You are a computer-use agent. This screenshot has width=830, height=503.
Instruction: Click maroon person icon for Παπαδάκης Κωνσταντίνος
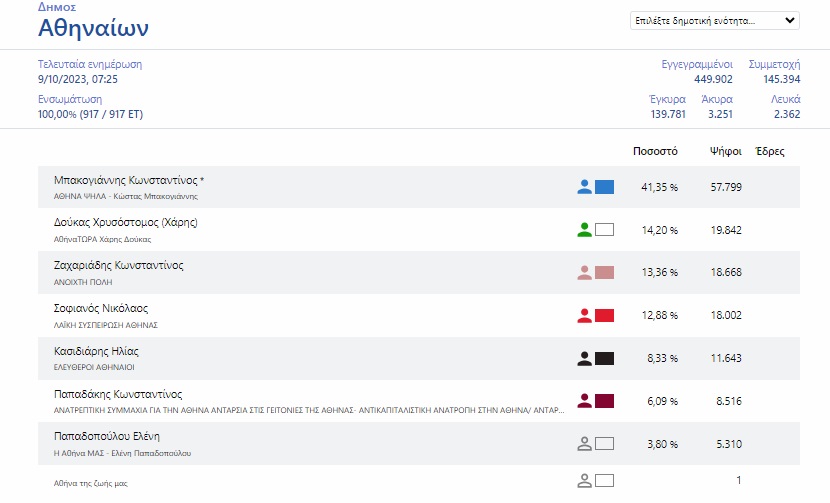[585, 401]
